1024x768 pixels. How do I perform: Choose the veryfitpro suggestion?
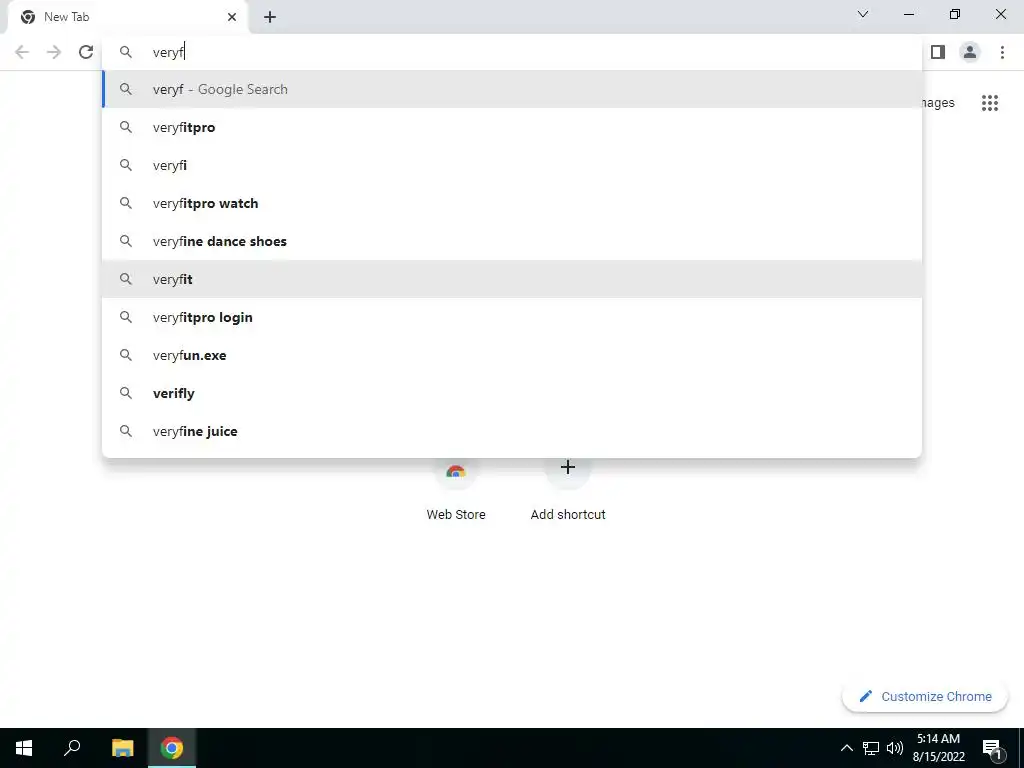[x=512, y=127]
